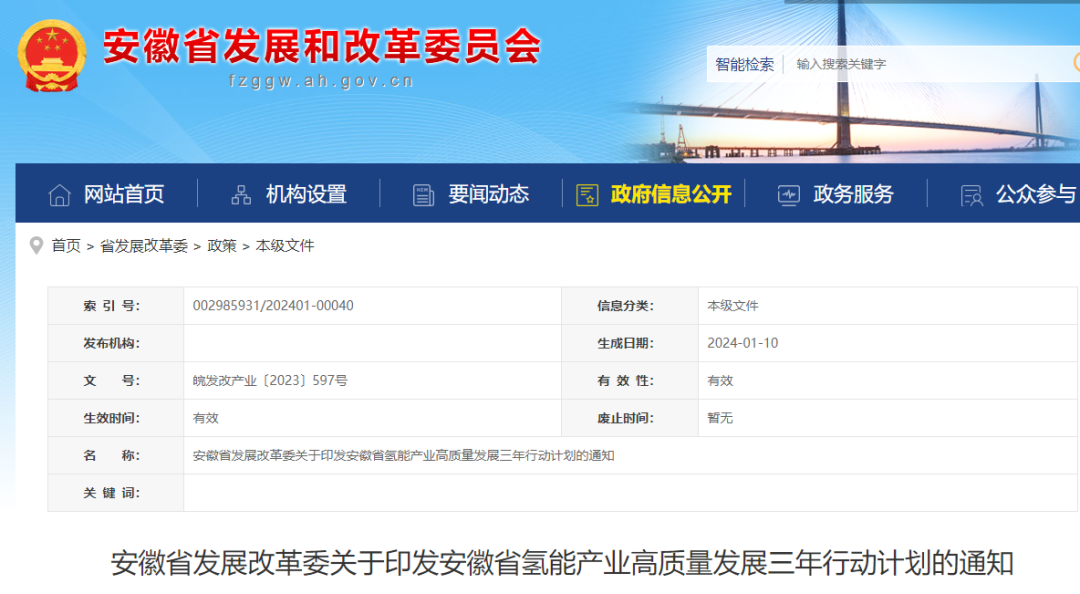Open 省发展改革委 in the breadcrumb
1080x594 pixels.
pyautogui.click(x=144, y=246)
